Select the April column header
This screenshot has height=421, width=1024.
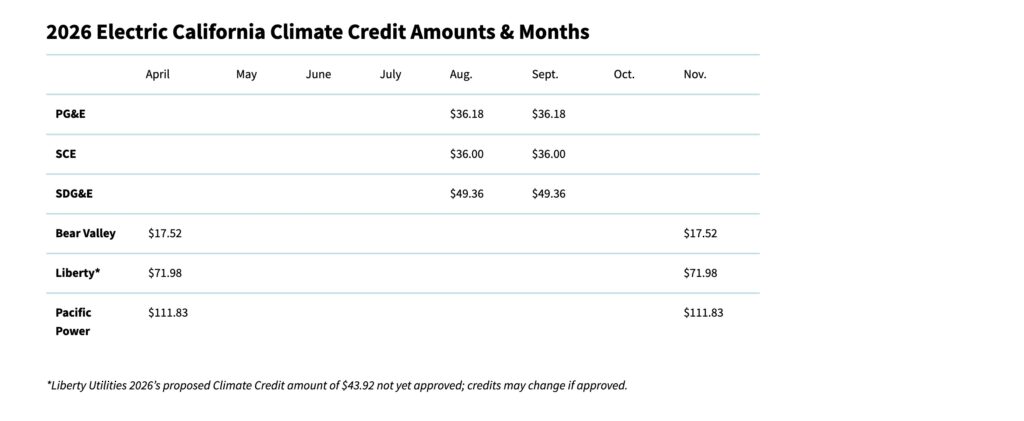pos(157,75)
